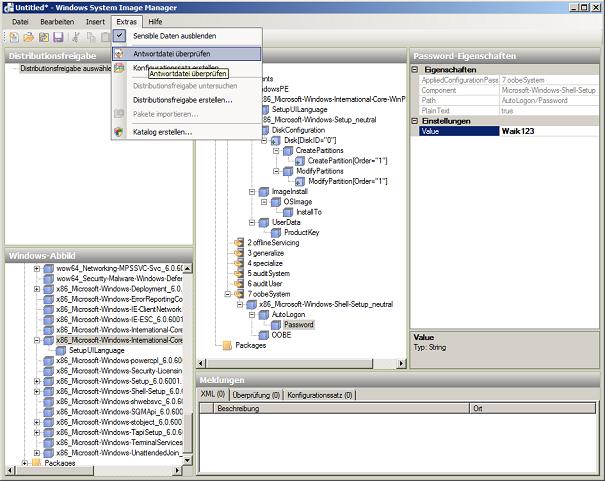Screen dimensions: 605x481
Task: Open the Insert menu
Action: [x=95, y=22]
